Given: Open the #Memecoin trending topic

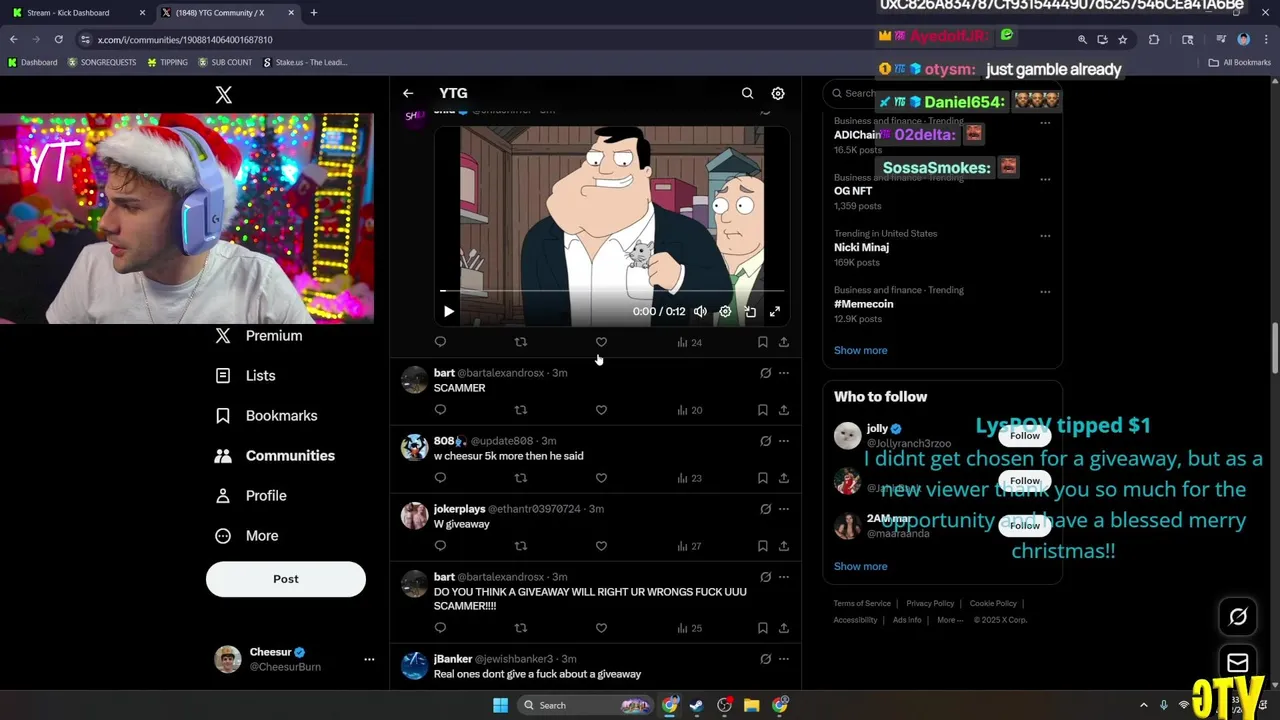Looking at the screenshot, I should 864,304.
